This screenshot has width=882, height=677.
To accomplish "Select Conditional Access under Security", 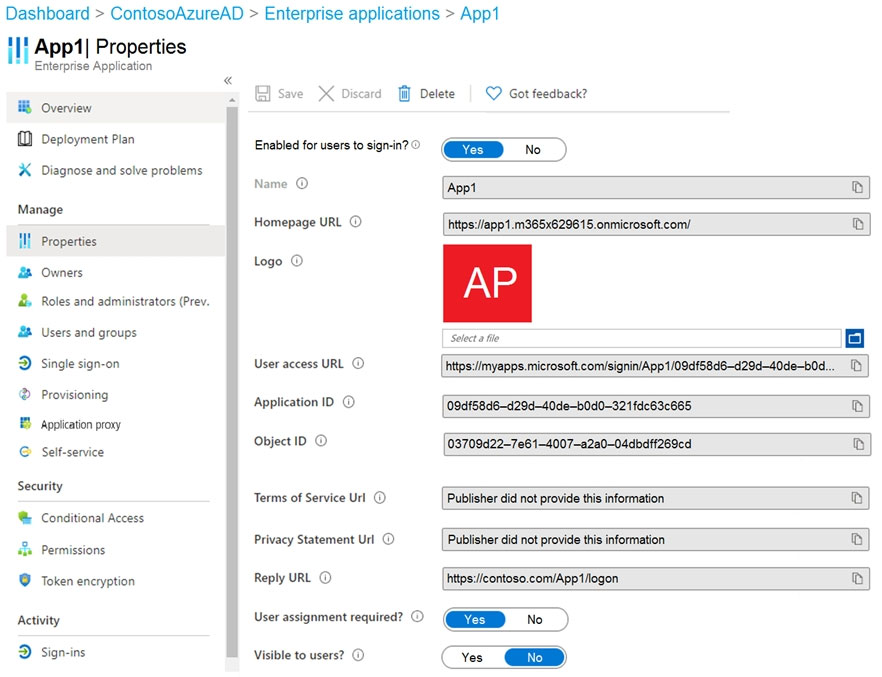I will 92,518.
